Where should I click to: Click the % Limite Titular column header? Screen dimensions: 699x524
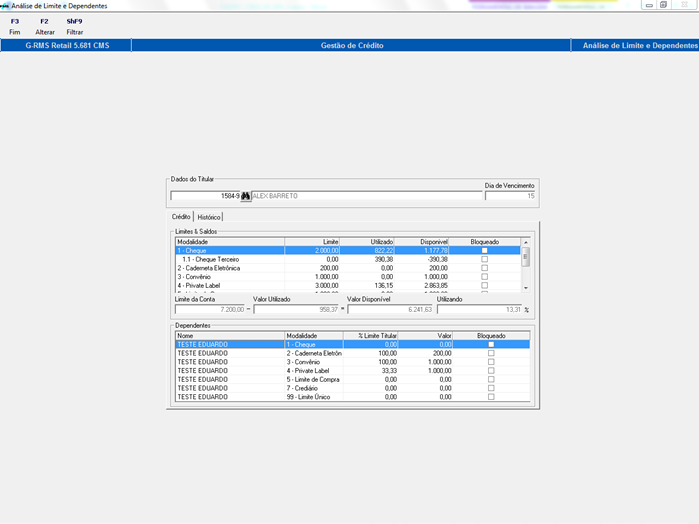370,335
